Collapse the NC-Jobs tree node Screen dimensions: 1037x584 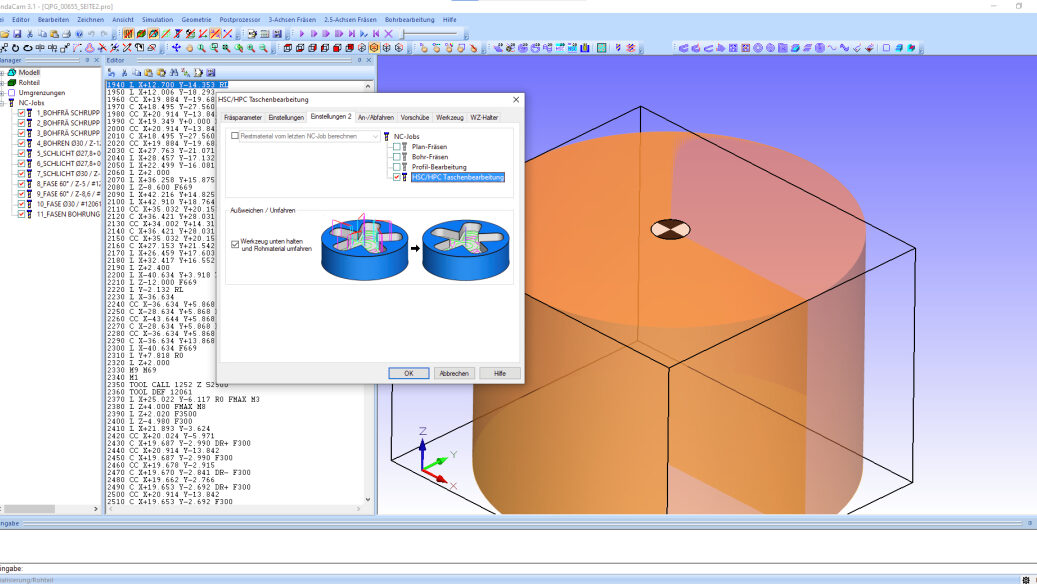pyautogui.click(x=3, y=102)
